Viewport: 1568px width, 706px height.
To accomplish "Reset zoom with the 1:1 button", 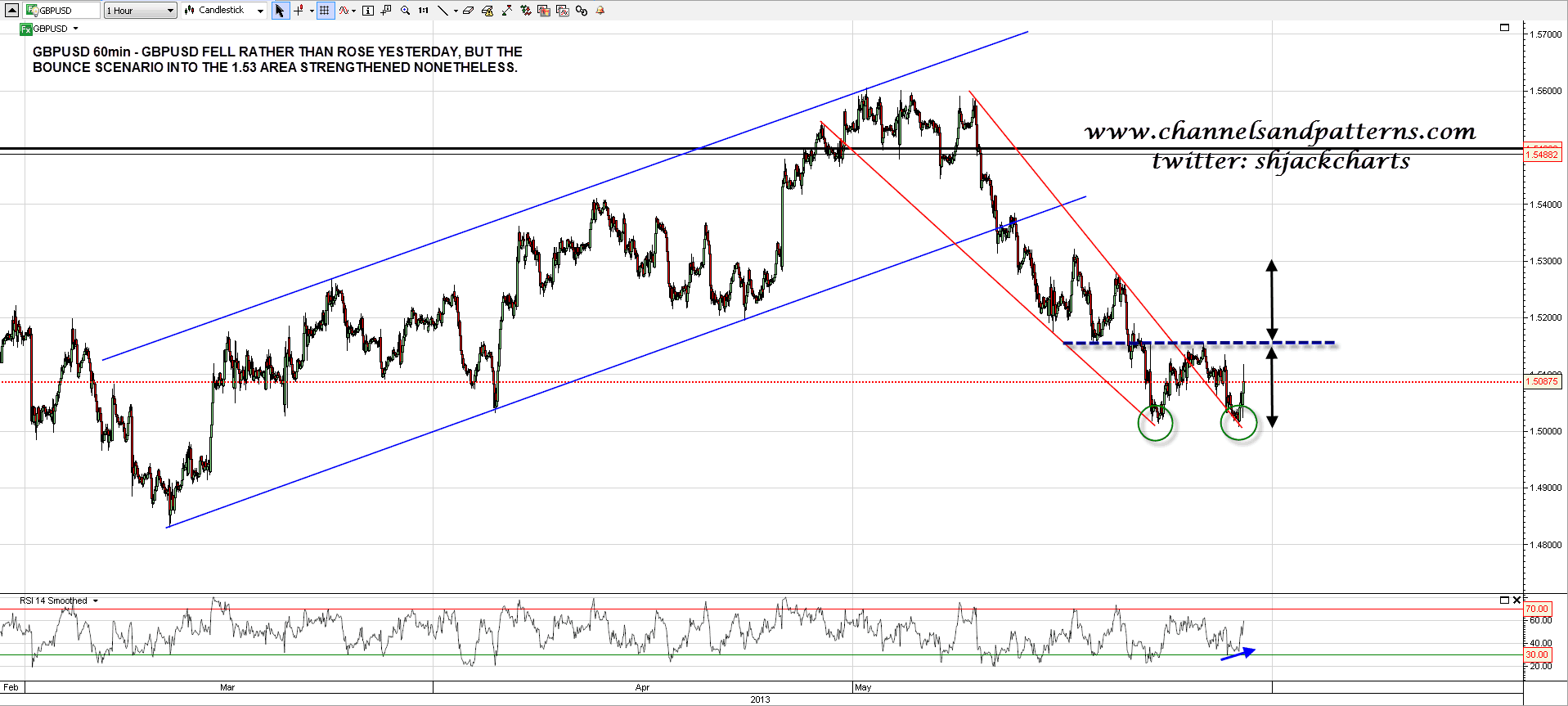I will coord(423,11).
